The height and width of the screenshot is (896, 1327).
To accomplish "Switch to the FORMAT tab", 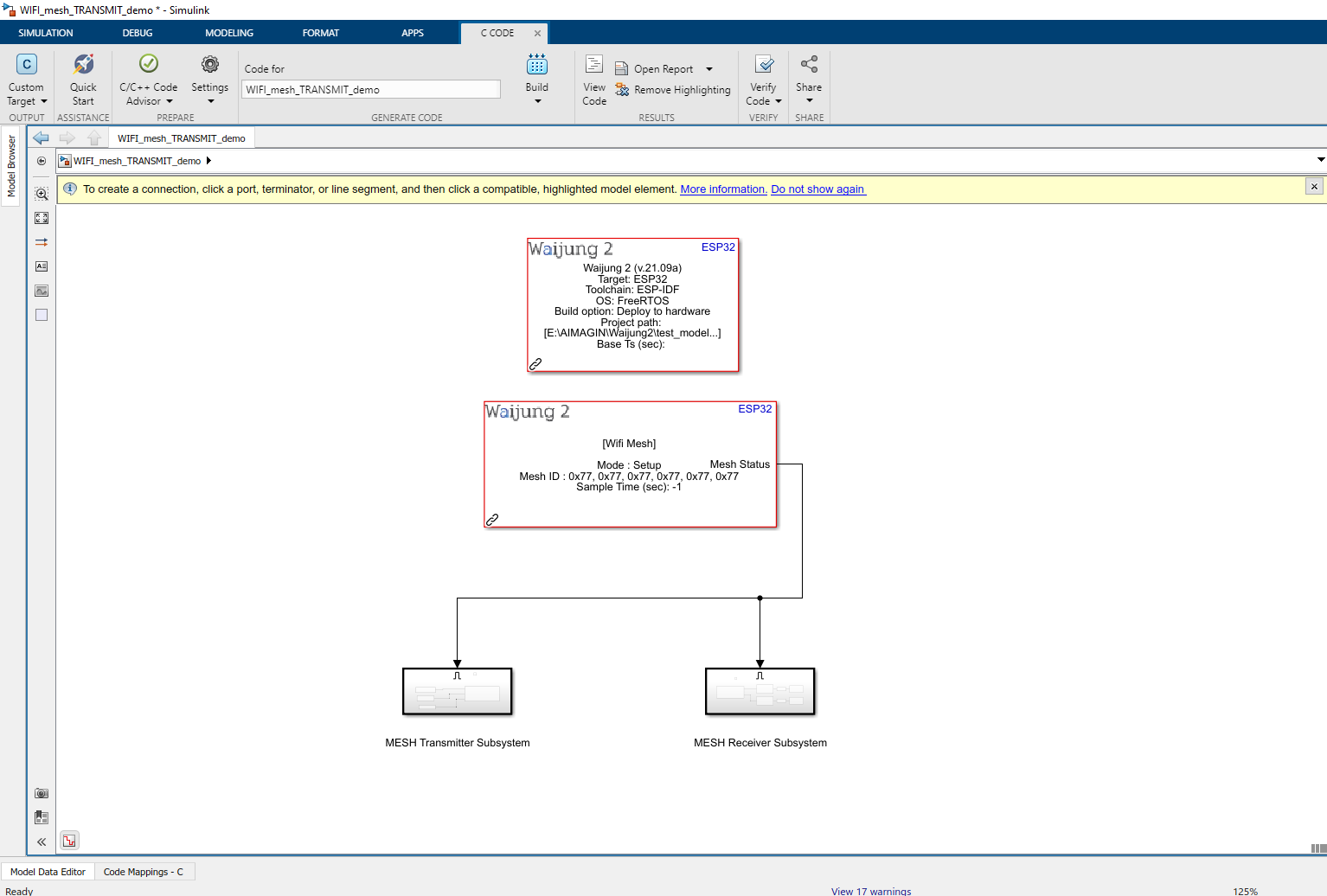I will 321,33.
